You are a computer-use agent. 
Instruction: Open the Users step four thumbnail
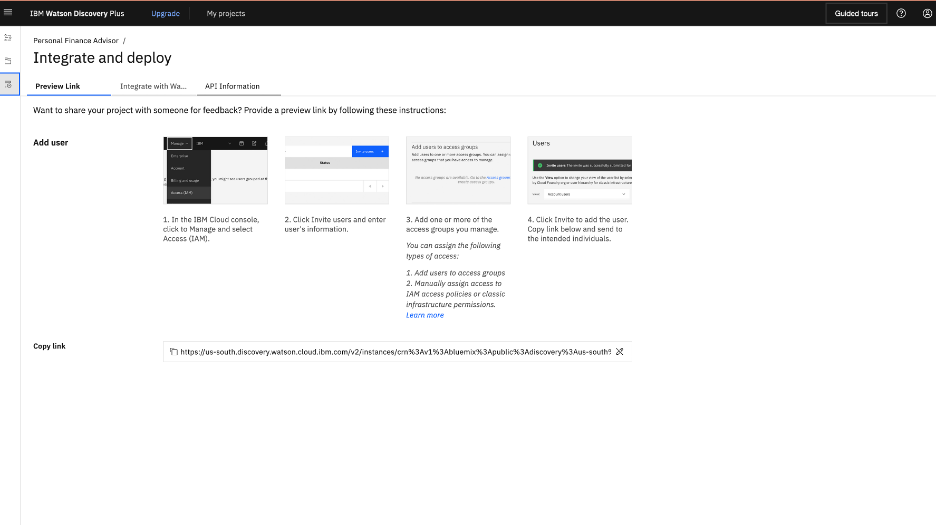click(x=580, y=170)
